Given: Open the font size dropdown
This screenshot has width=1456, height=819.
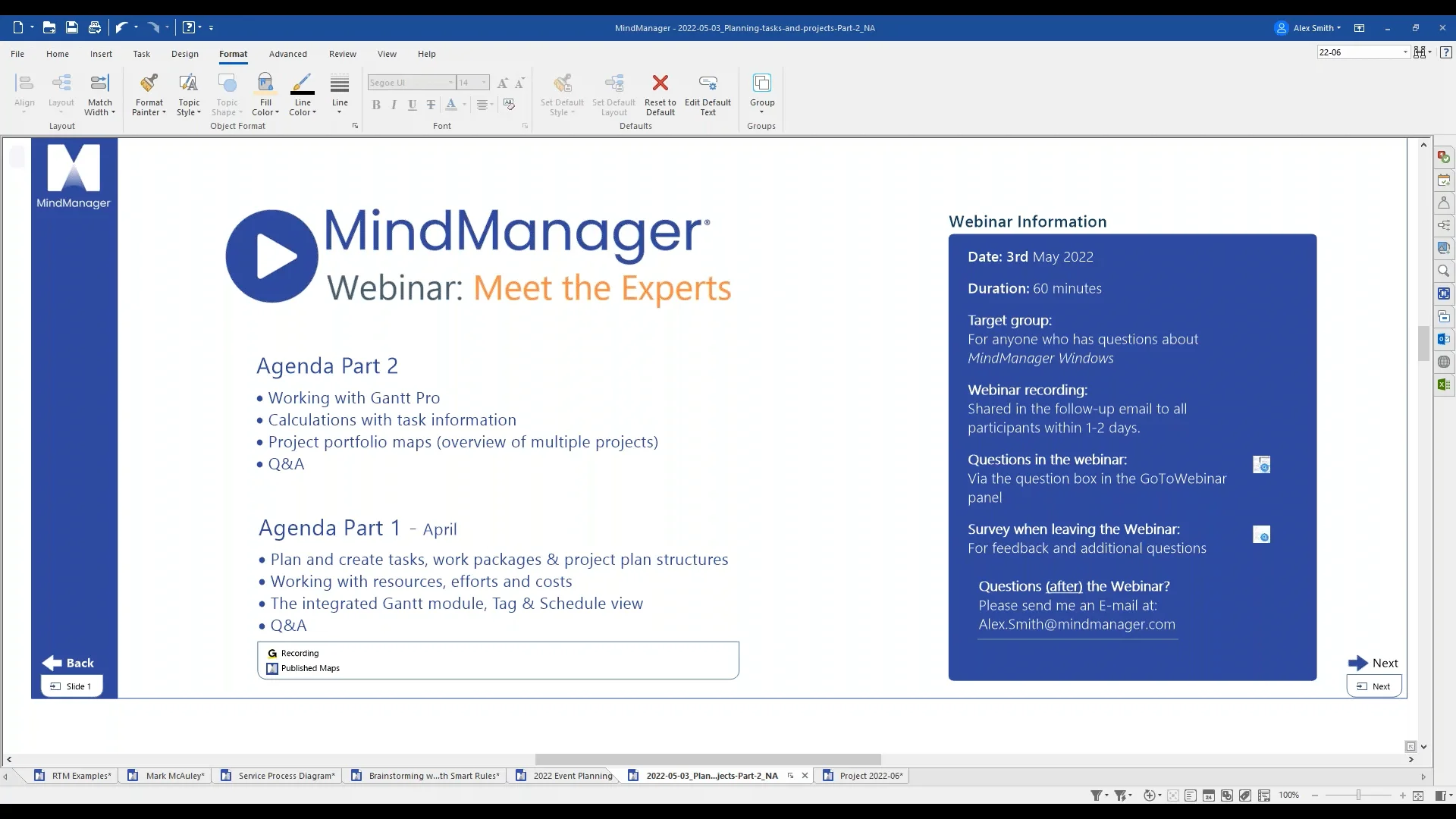Looking at the screenshot, I should (x=483, y=83).
